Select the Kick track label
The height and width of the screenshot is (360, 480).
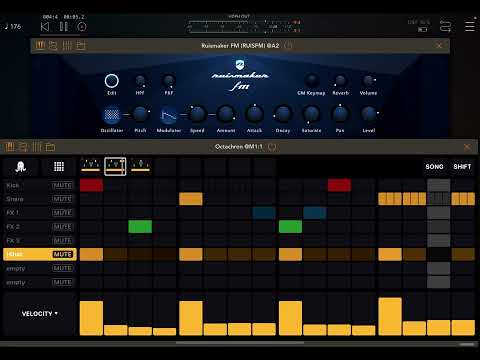(13, 185)
